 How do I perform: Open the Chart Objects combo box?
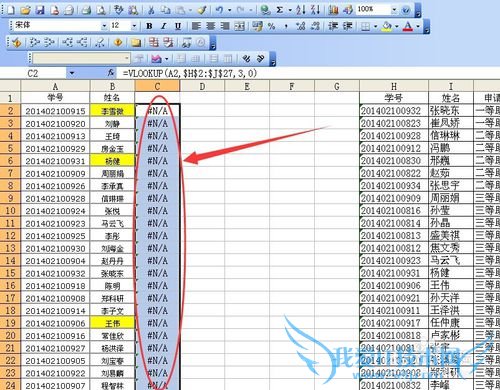81,59
